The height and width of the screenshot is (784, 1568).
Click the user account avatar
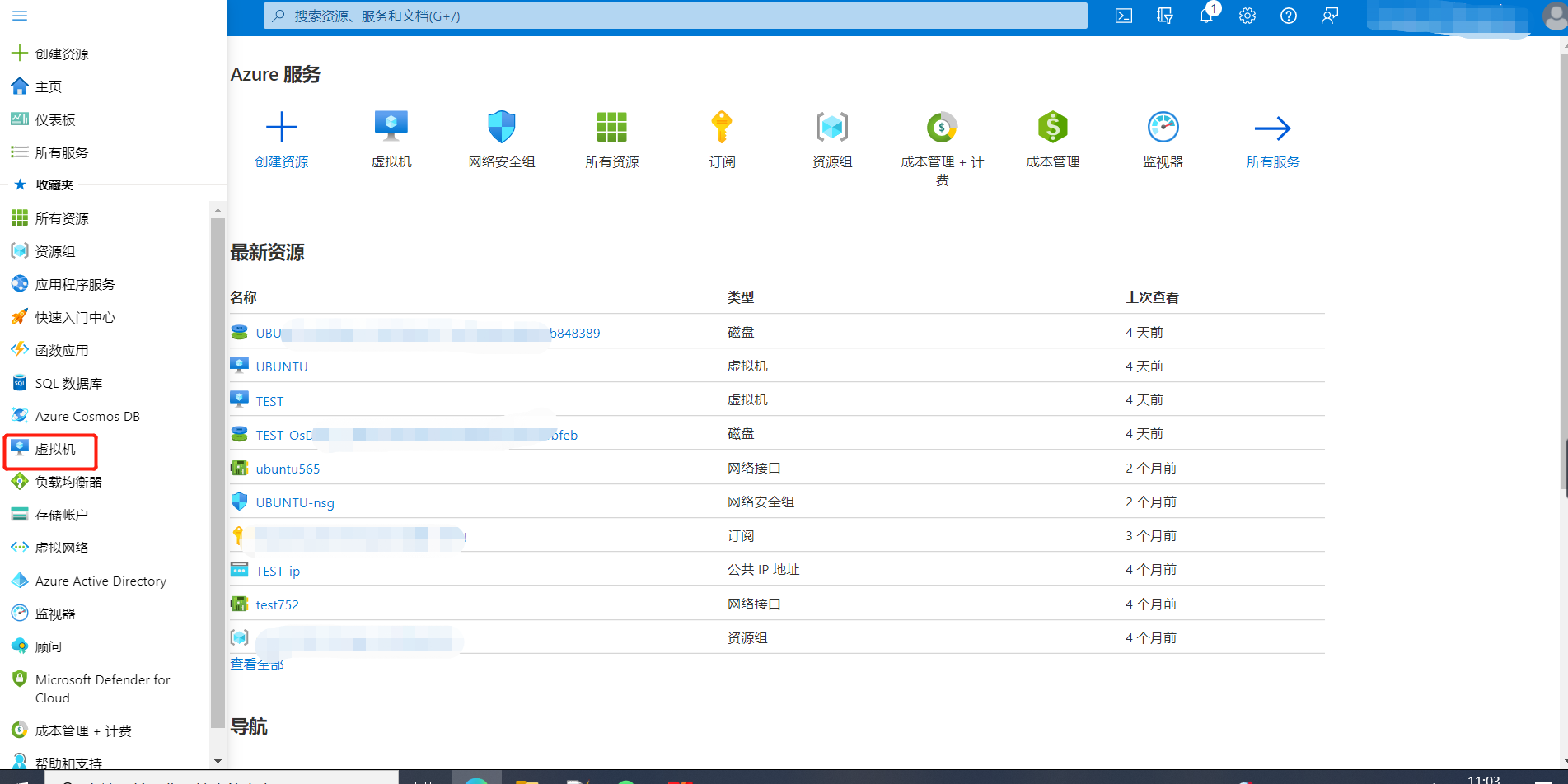1554,16
